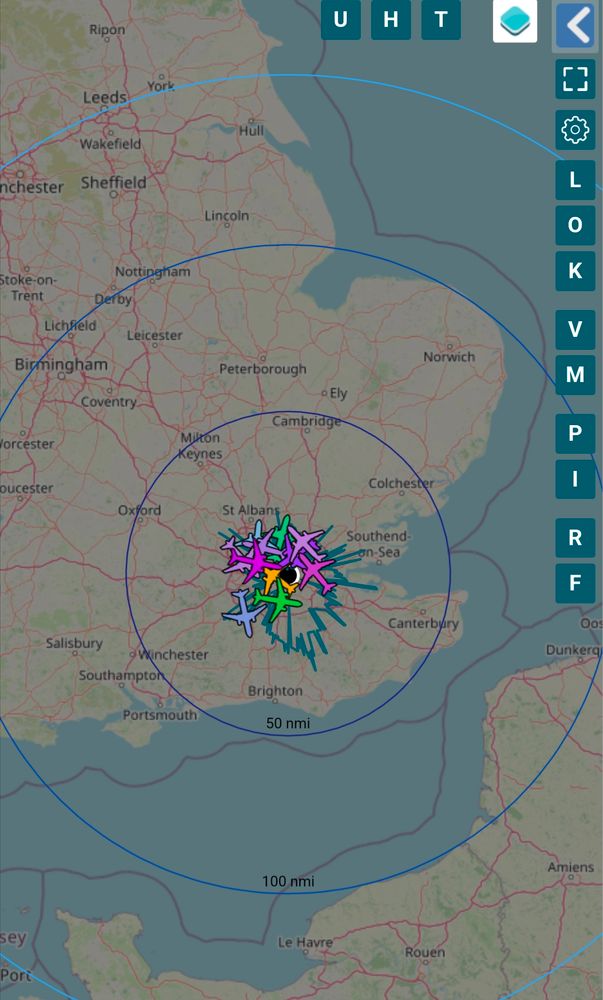Select the teal-green aircraft at top

(280, 531)
